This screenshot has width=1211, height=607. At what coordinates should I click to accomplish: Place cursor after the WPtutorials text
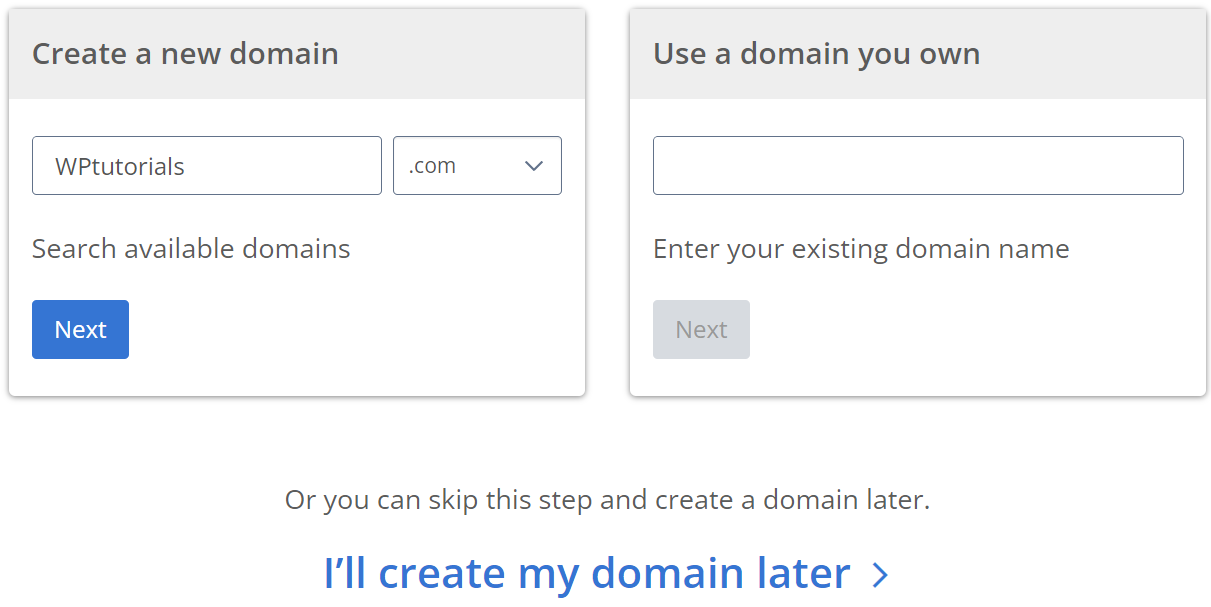coord(187,166)
